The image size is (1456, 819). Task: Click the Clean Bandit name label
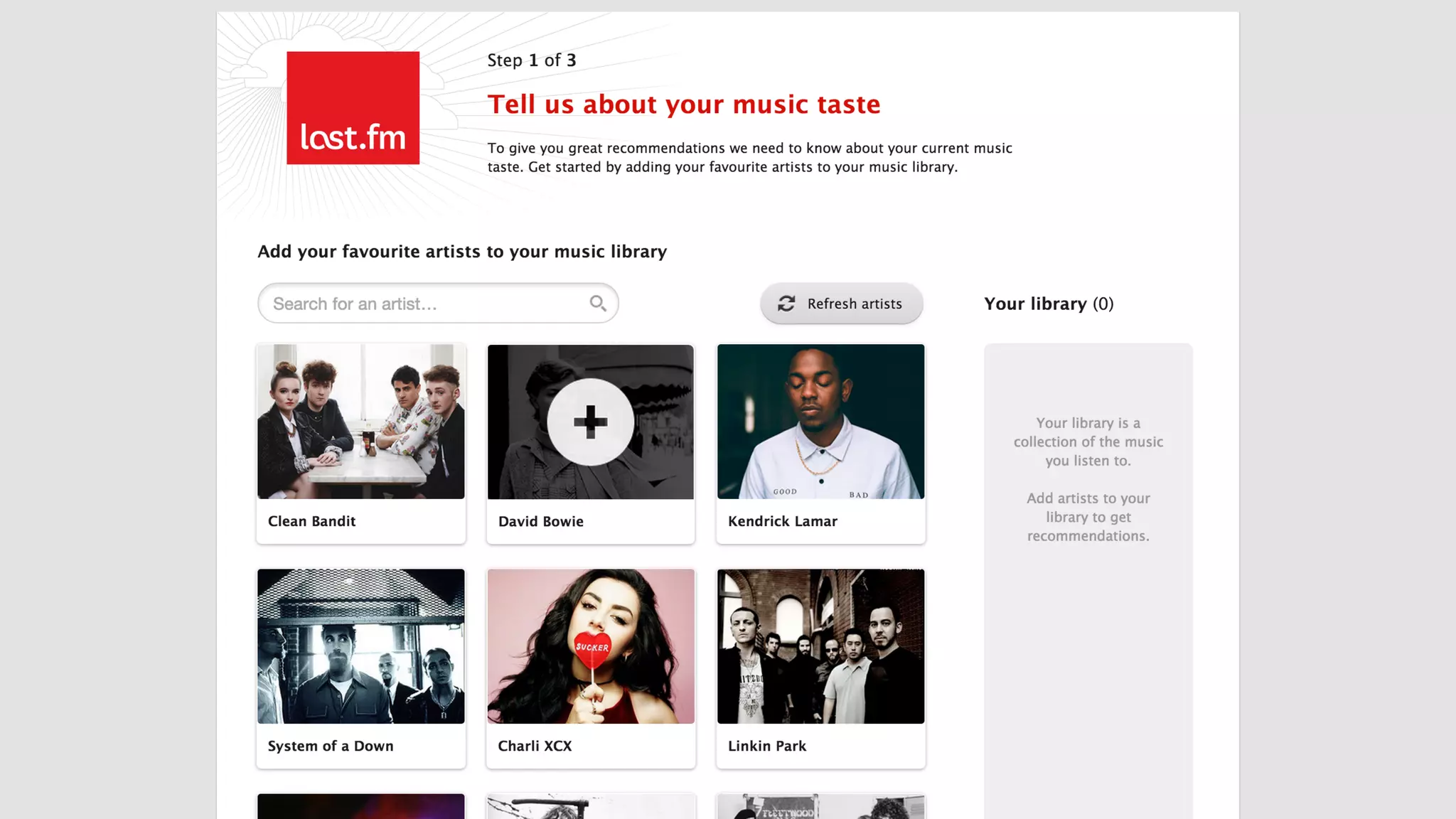click(x=311, y=521)
